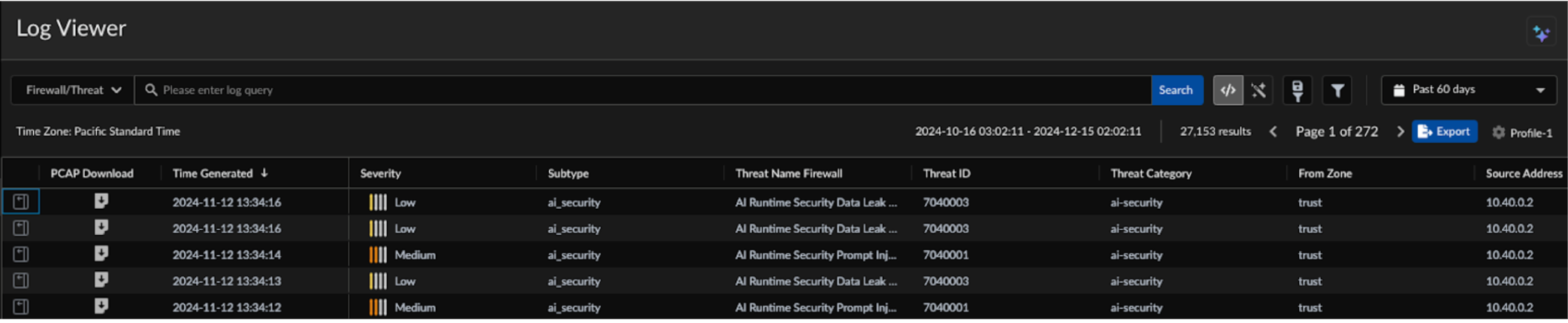The height and width of the screenshot is (323, 1568).
Task: Download PCAP for the 13:34:14 Medium row
Action: tap(101, 254)
